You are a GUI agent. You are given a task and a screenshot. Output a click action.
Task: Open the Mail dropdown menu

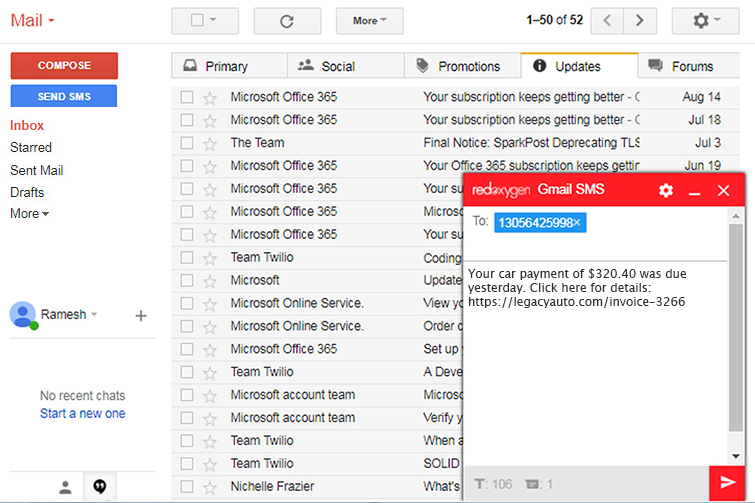point(32,20)
